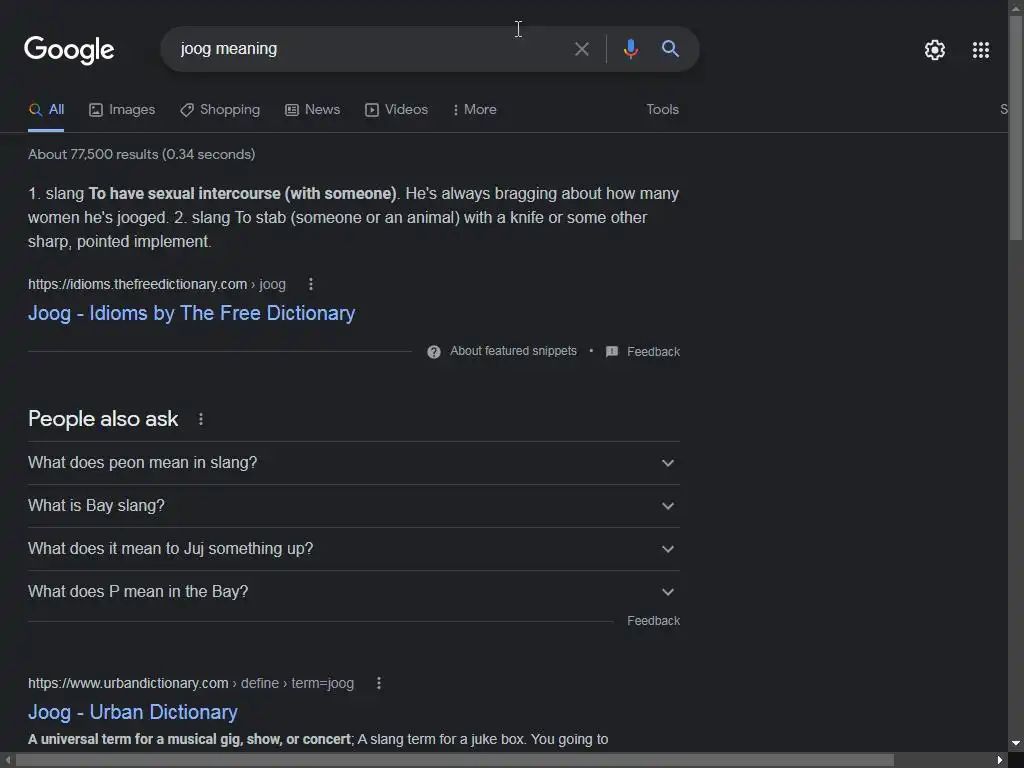Submit search with the magnifying glass icon
Screen dimensions: 1024x768
pyautogui.click(x=670, y=49)
